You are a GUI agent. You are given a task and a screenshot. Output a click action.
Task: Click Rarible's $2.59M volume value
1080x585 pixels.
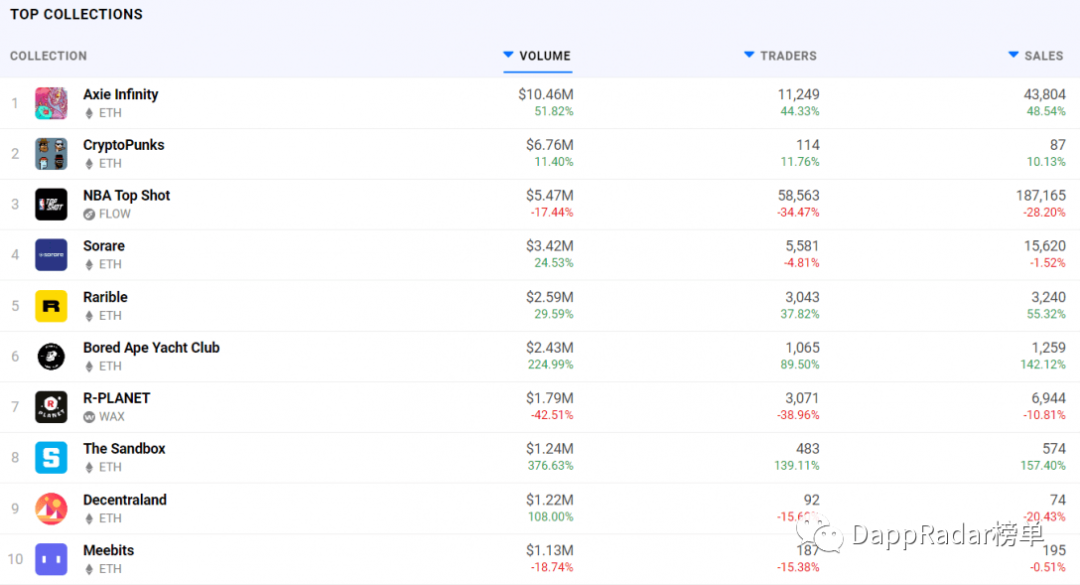click(550, 297)
